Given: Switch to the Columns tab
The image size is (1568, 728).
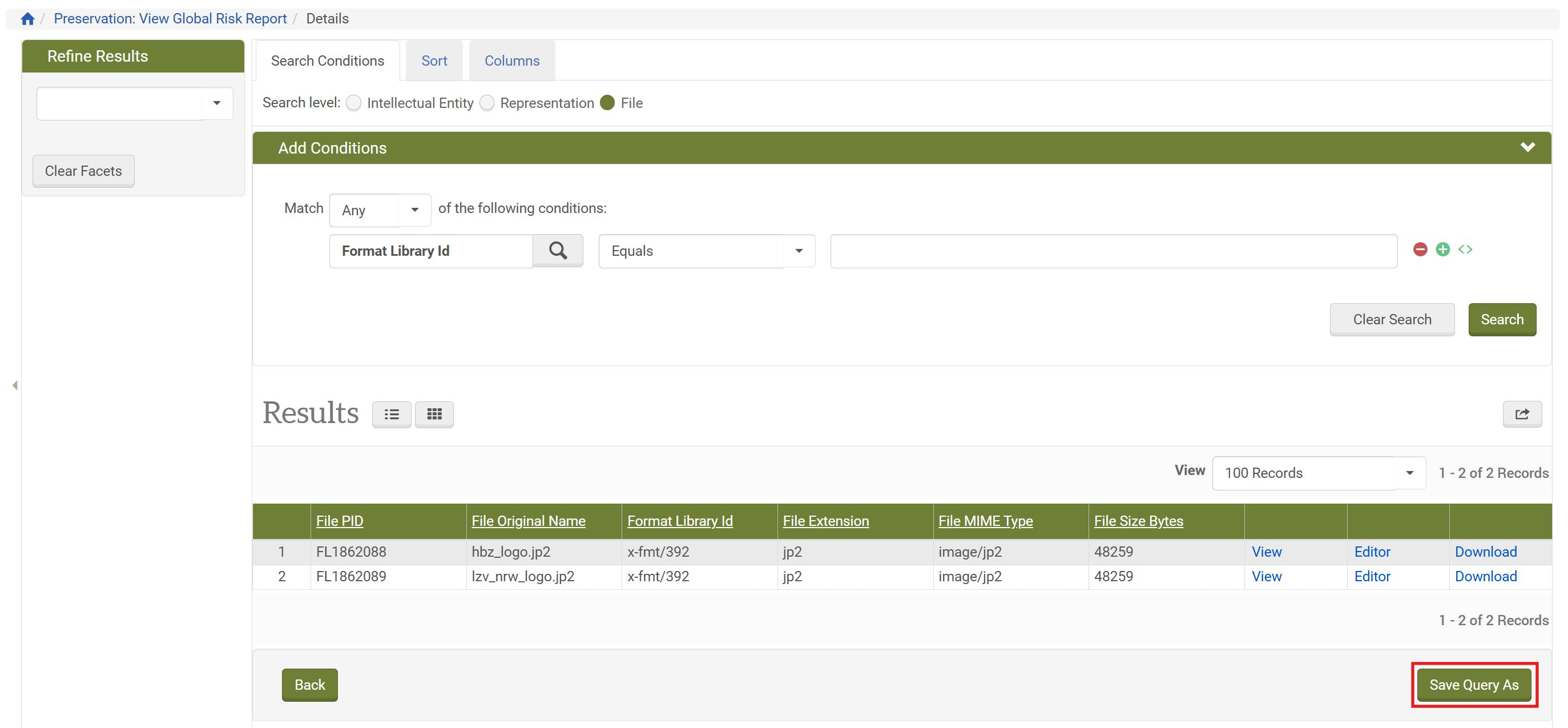Looking at the screenshot, I should click(x=511, y=61).
